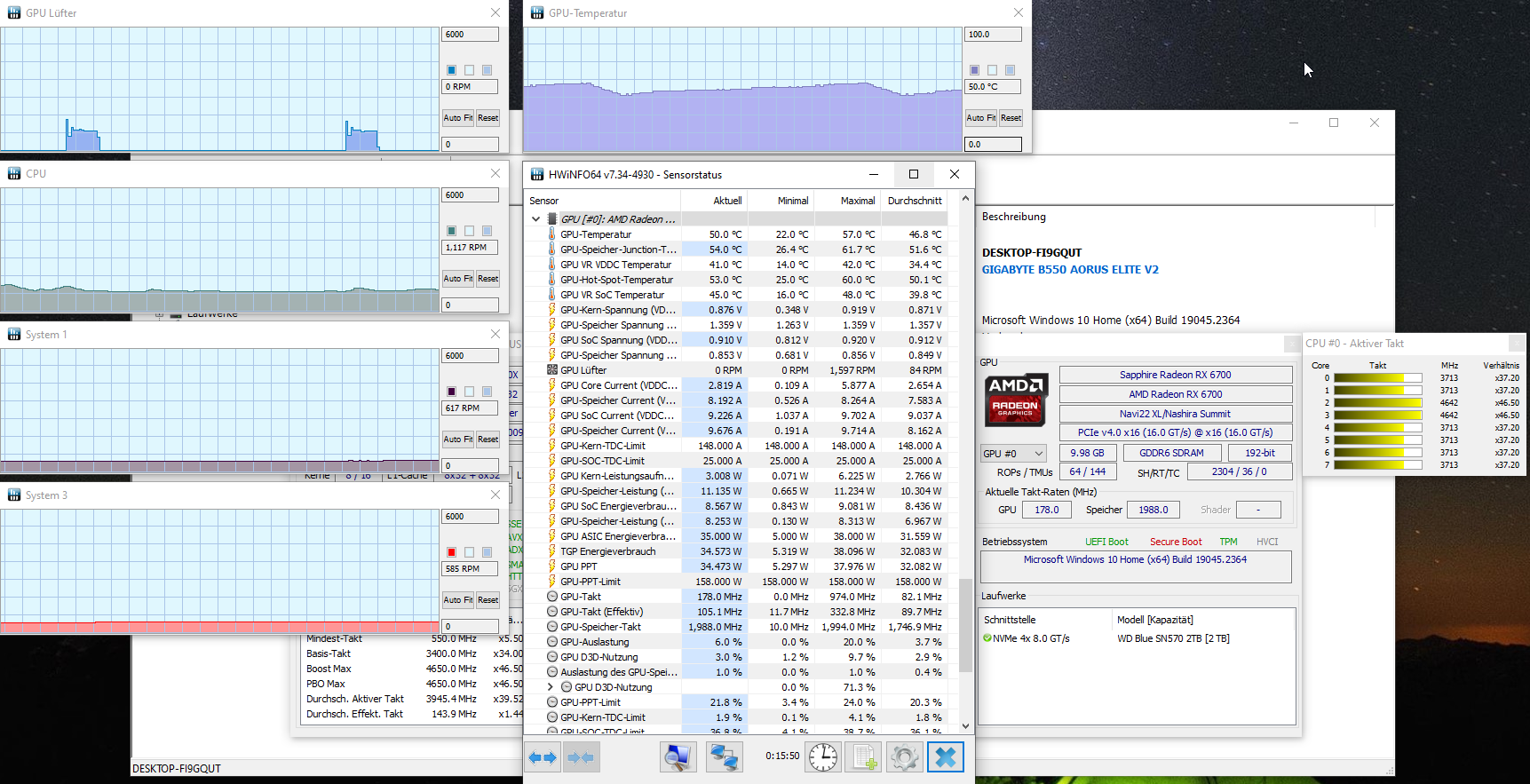Toggle the red color box in System 3 graph
The width and height of the screenshot is (1530, 784).
click(x=451, y=552)
